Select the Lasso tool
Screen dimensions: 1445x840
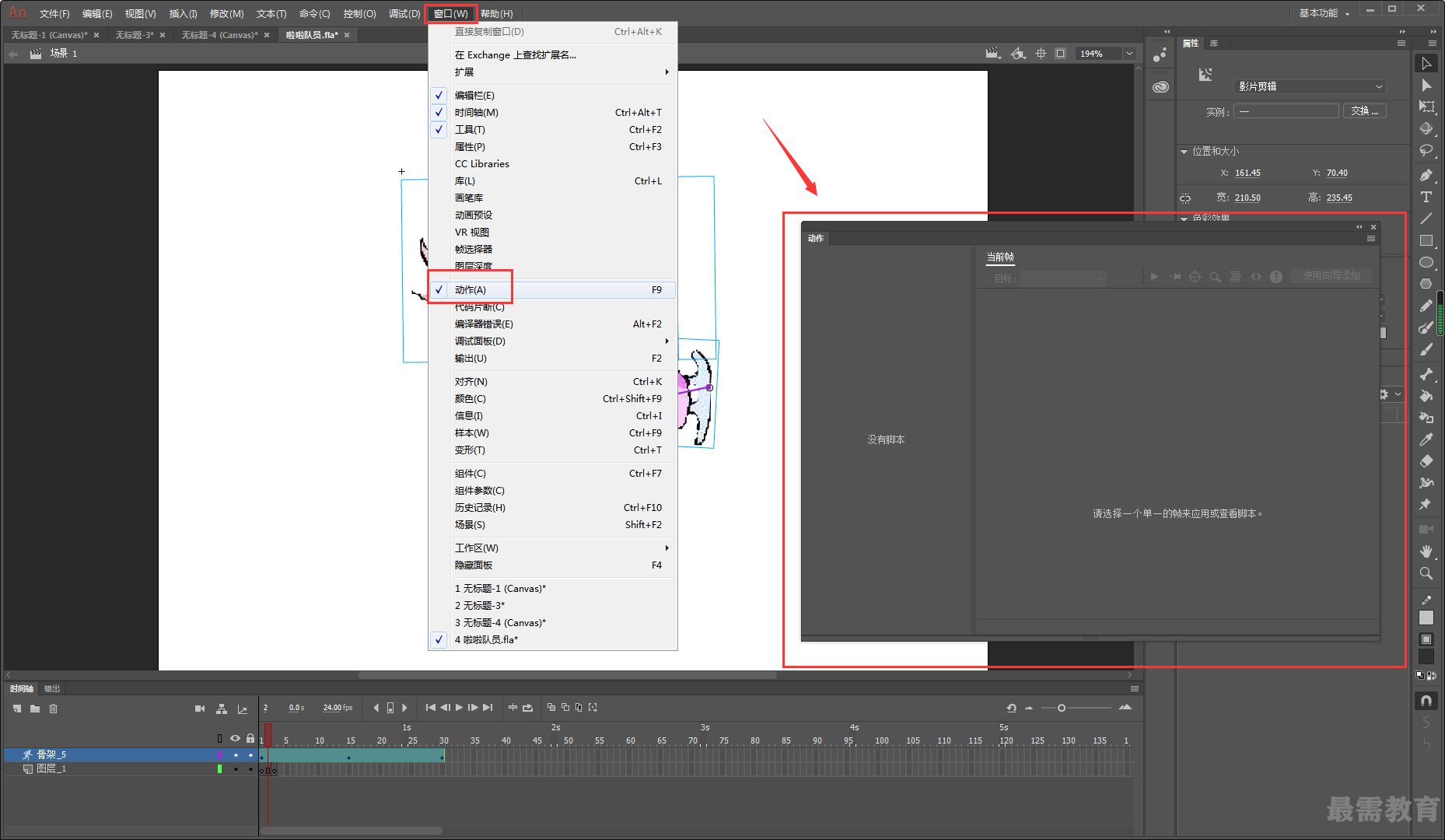(1426, 151)
